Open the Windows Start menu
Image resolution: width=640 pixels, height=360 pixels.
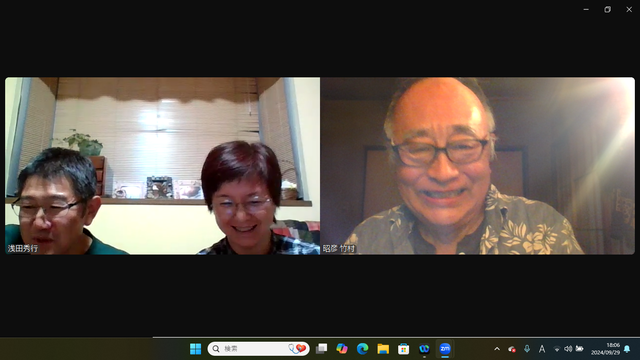196,349
